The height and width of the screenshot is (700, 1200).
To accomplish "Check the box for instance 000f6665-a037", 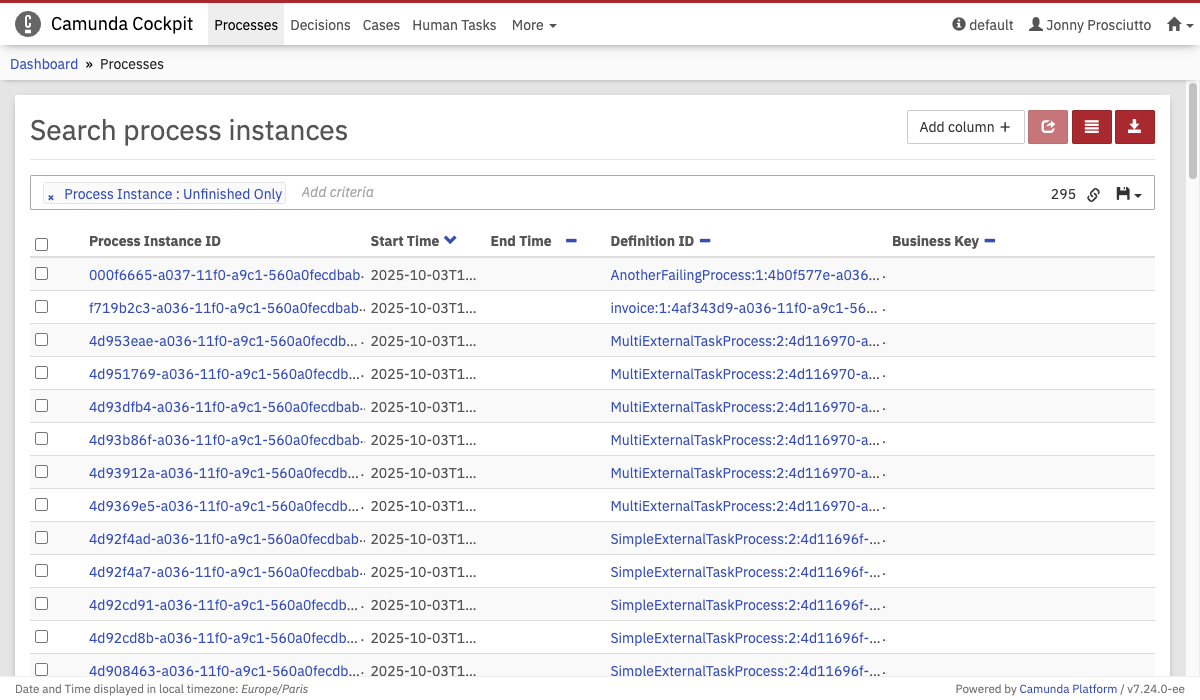I will (41, 274).
